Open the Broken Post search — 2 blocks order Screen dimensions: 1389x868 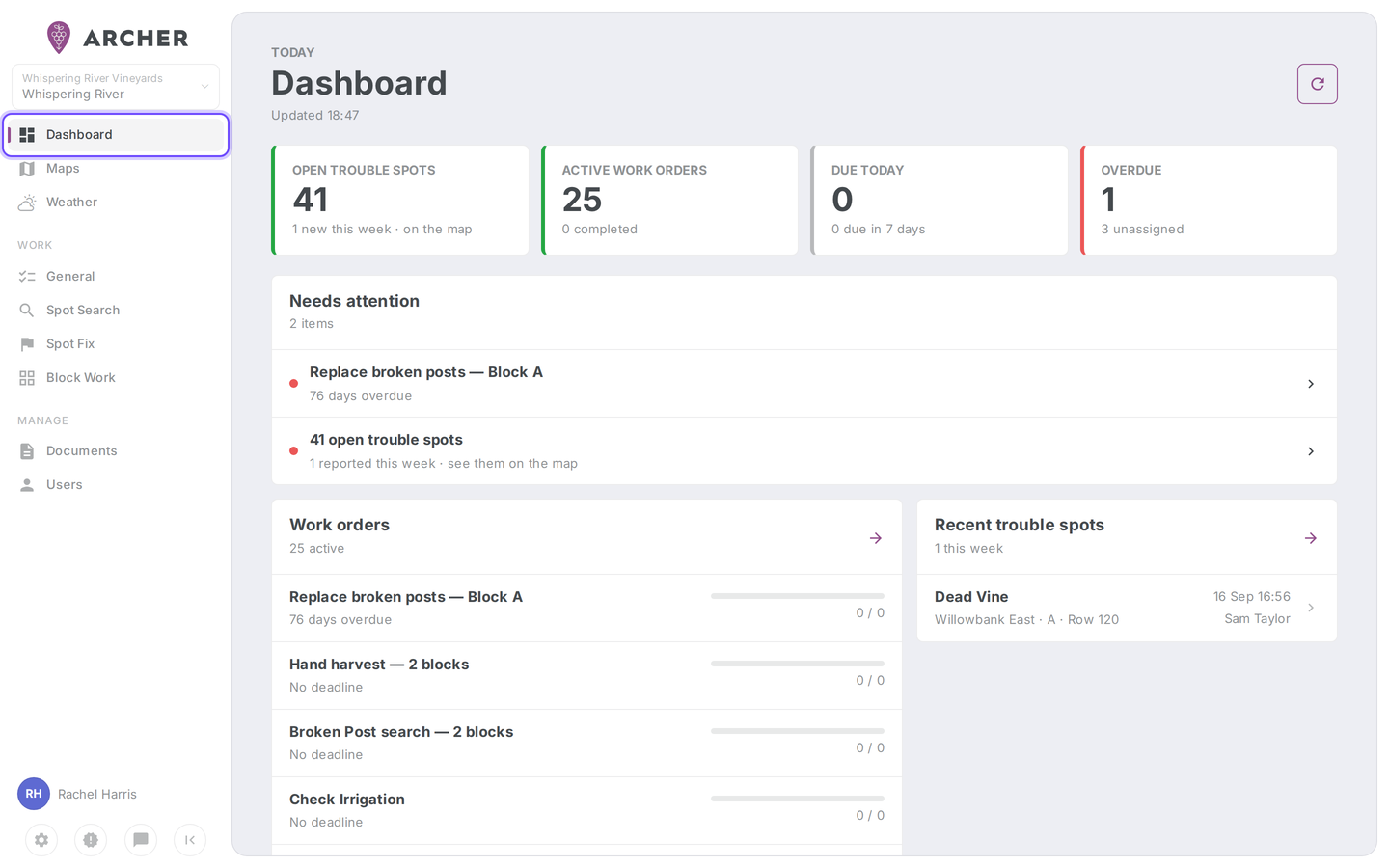[586, 744]
